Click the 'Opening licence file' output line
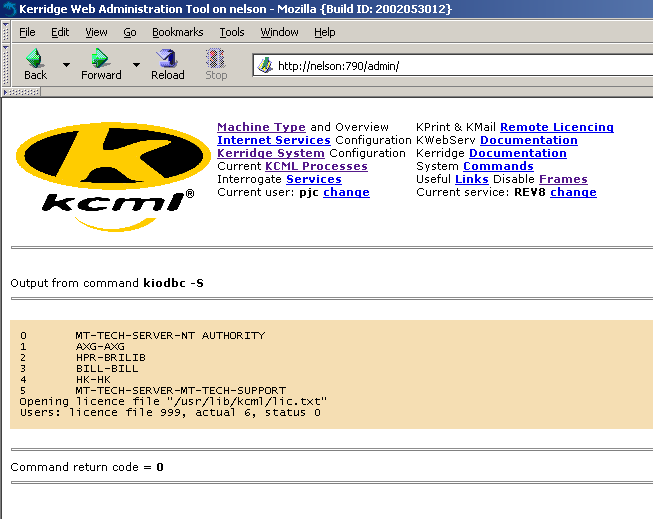 [173, 401]
